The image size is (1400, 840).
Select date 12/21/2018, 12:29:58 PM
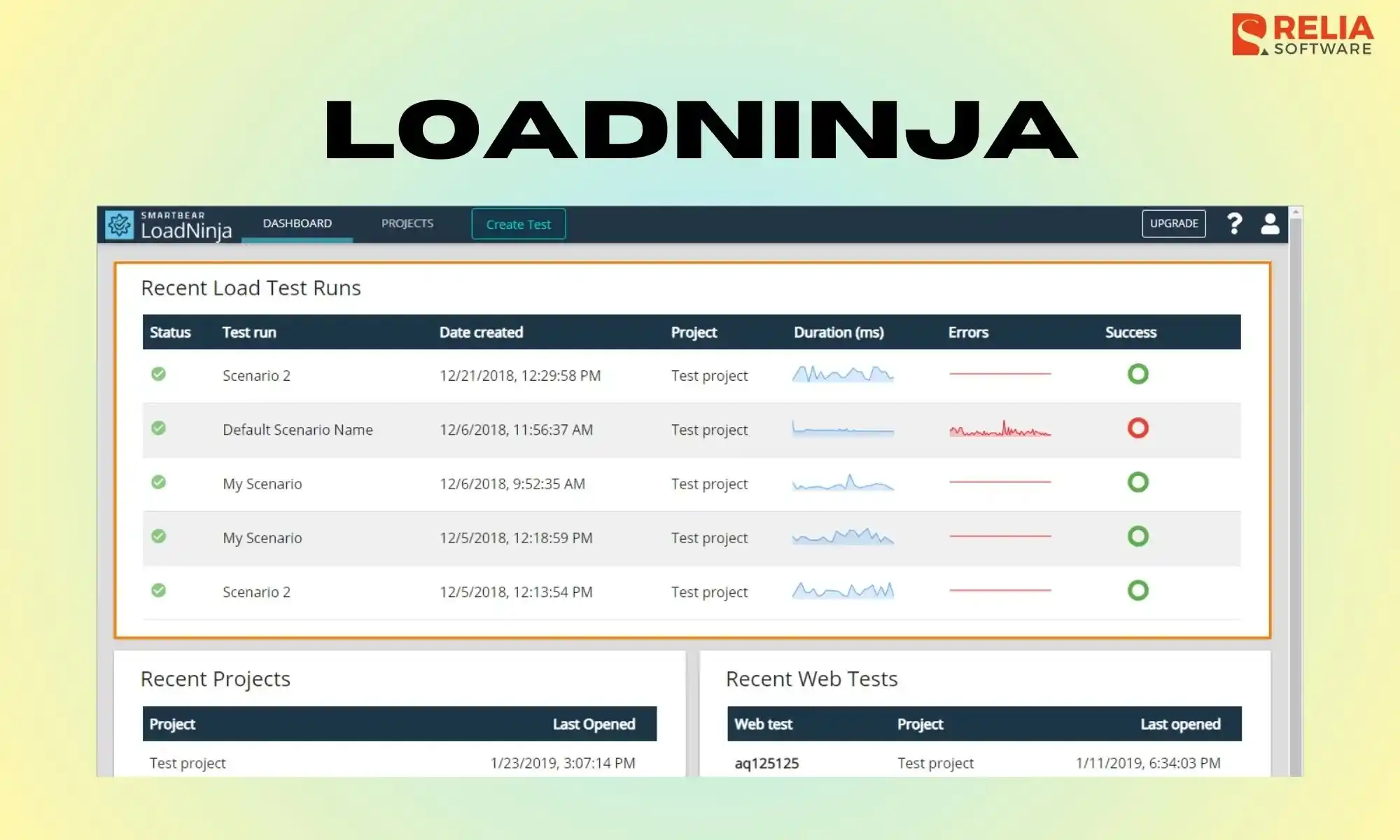coord(520,376)
